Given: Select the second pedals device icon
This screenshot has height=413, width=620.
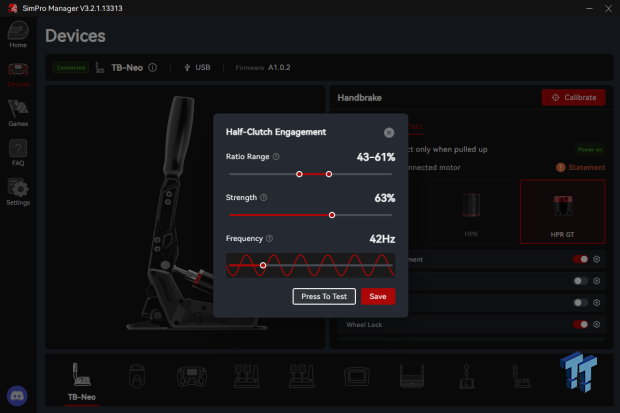Looking at the screenshot, I should 302,376.
